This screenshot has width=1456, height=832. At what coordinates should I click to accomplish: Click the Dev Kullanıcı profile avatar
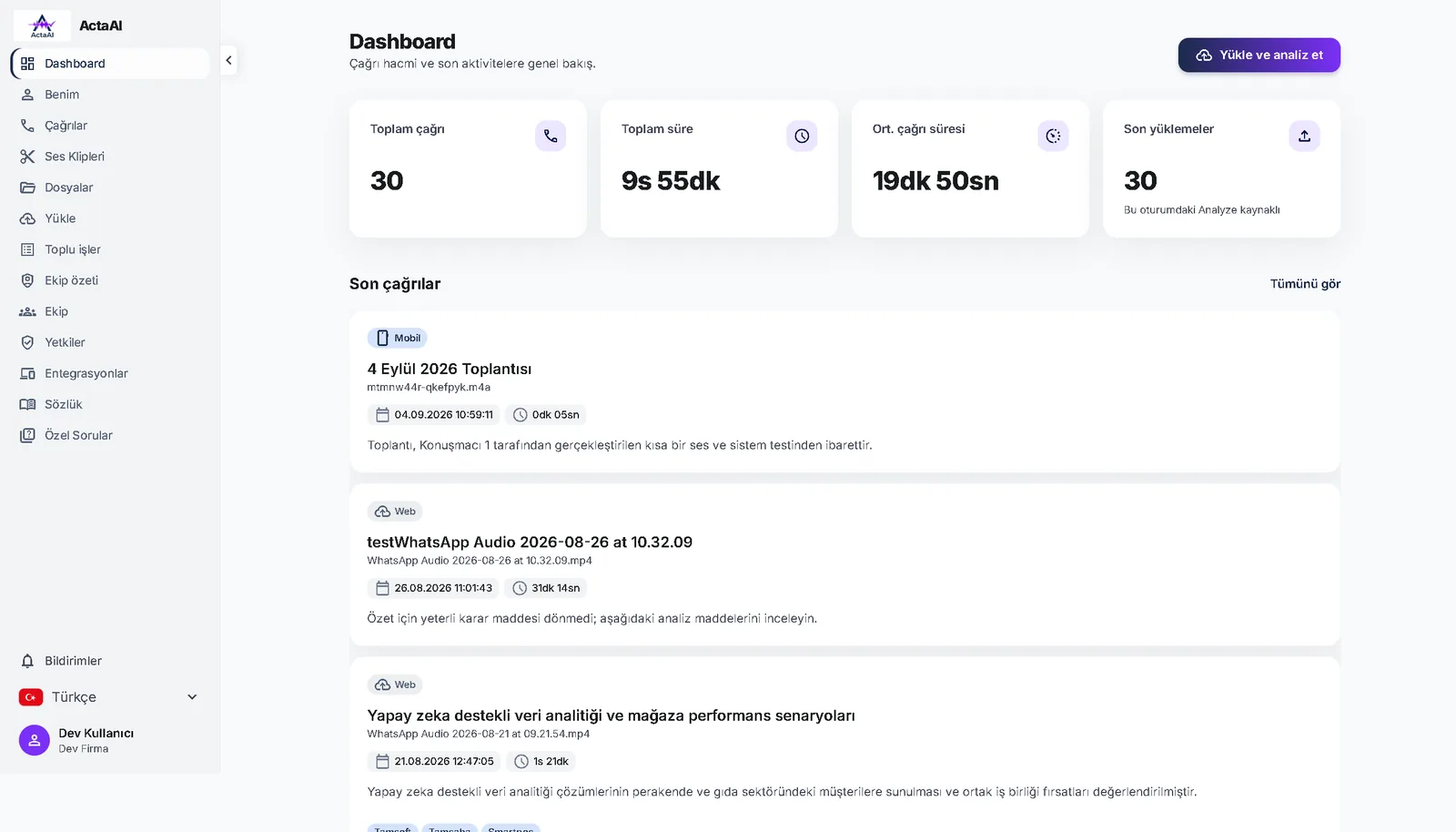(x=35, y=740)
